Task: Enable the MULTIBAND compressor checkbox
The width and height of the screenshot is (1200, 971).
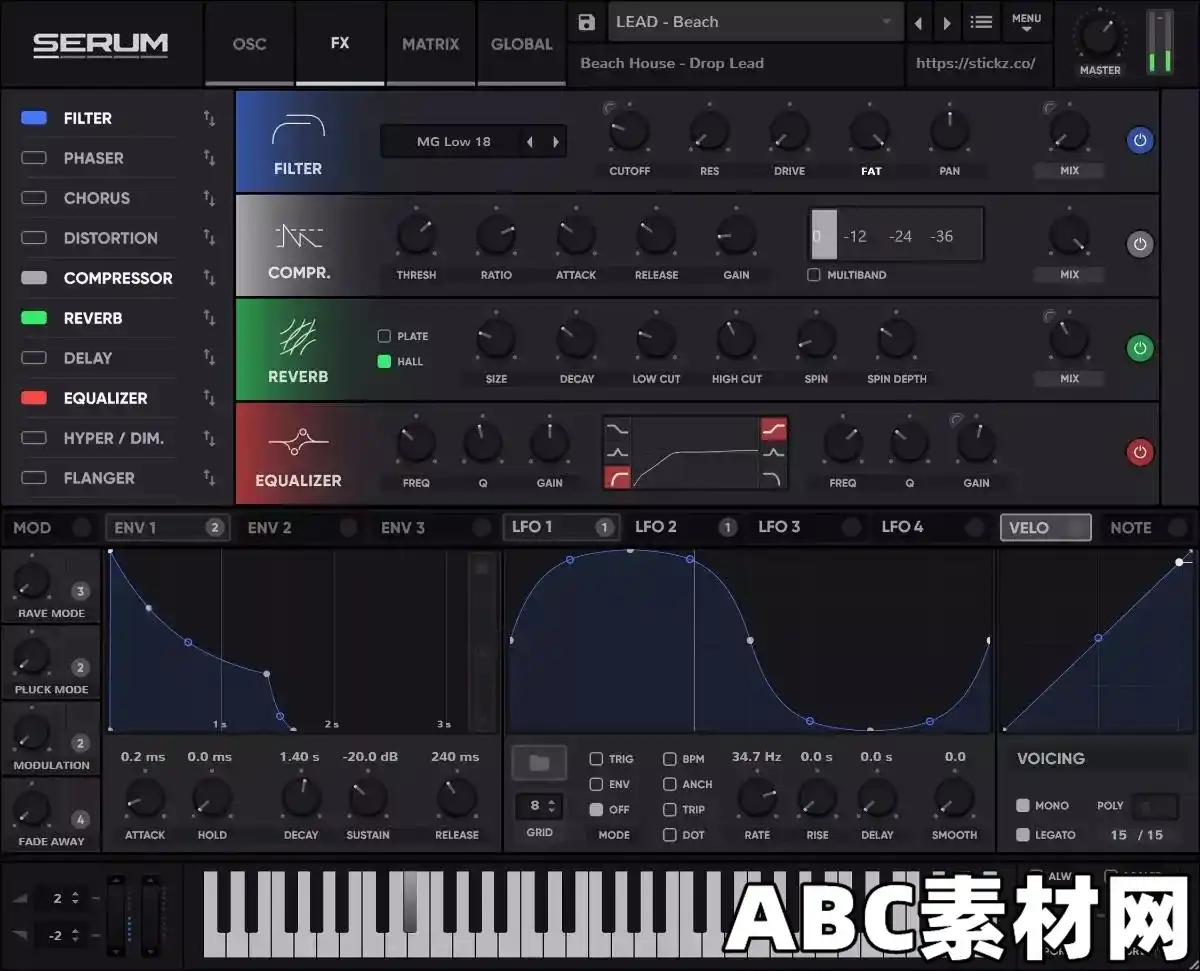Action: click(814, 275)
